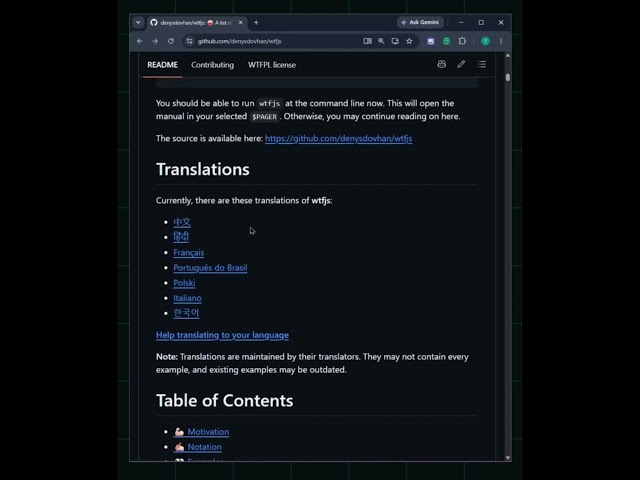Open the Extensions puzzle icon
Viewport: 640px width, 480px height.
coord(462,41)
